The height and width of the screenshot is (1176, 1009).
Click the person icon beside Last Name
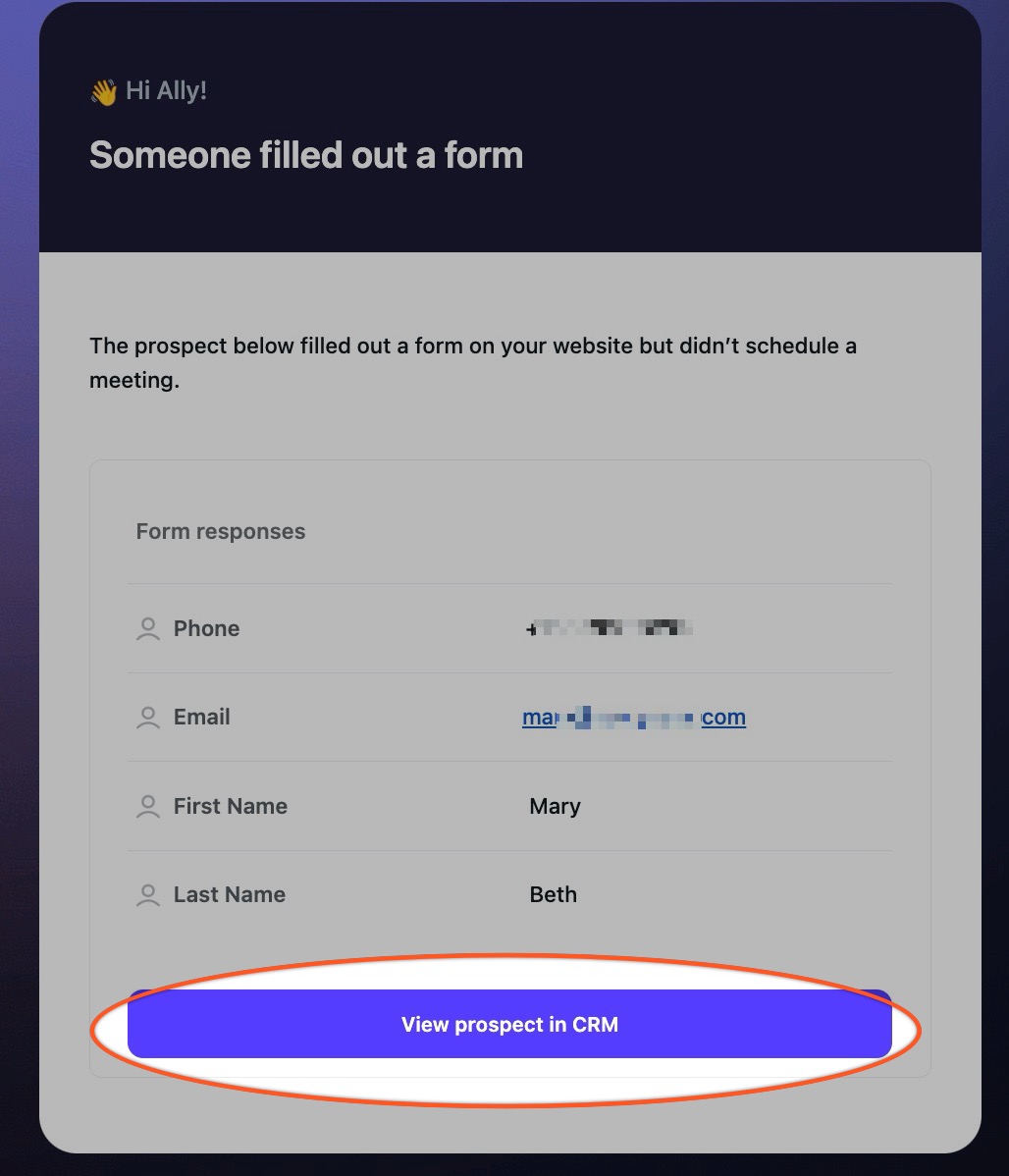[148, 894]
